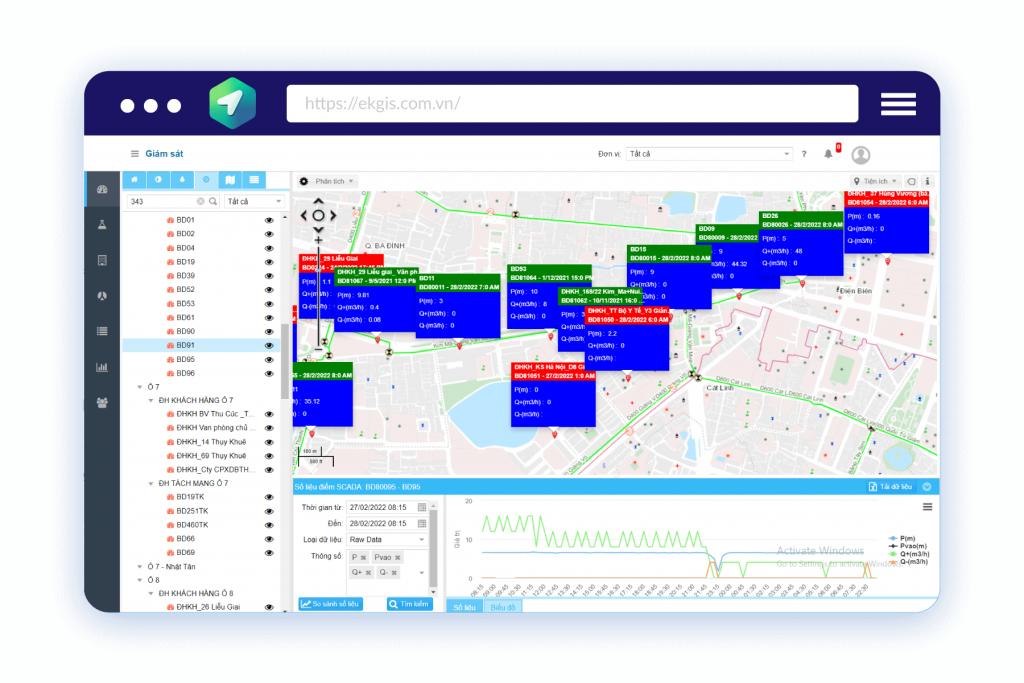Toggle visibility of BD69
The image size is (1024, 683).
coord(269,553)
